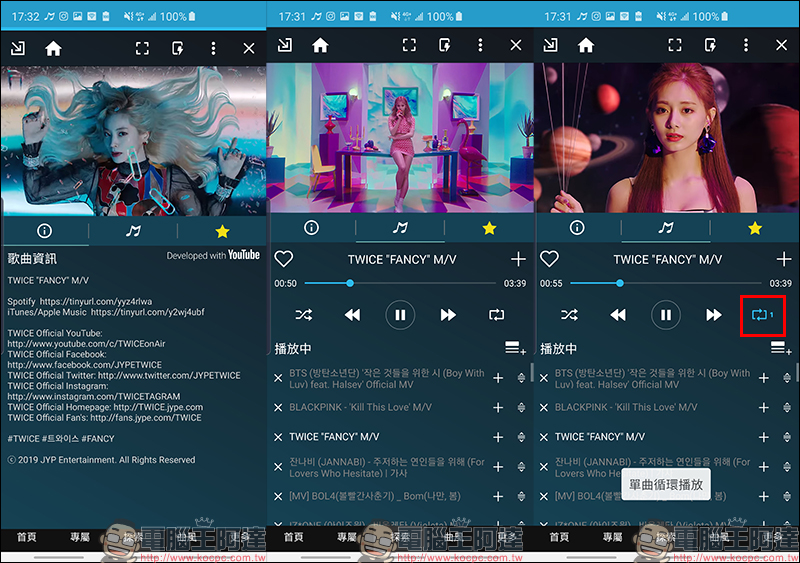The width and height of the screenshot is (800, 563).
Task: Open TWICE Official YouTube link
Action: coord(86,344)
